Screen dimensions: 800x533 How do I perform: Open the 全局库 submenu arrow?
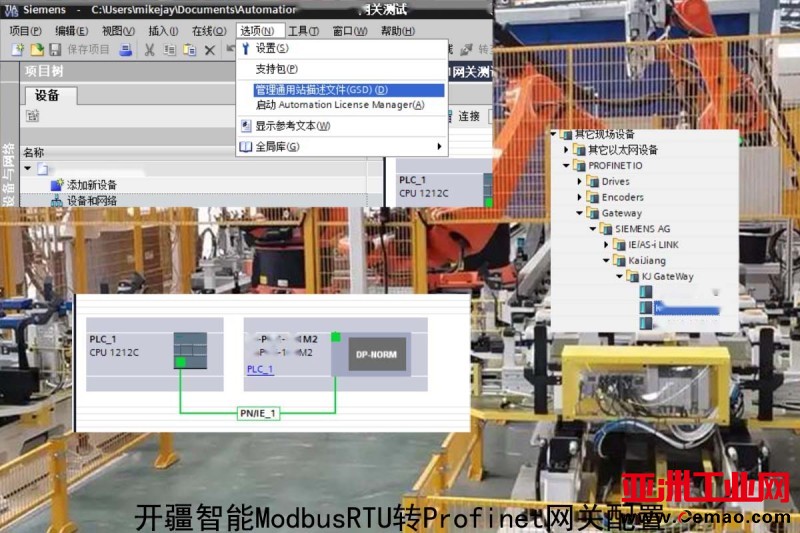click(x=439, y=147)
